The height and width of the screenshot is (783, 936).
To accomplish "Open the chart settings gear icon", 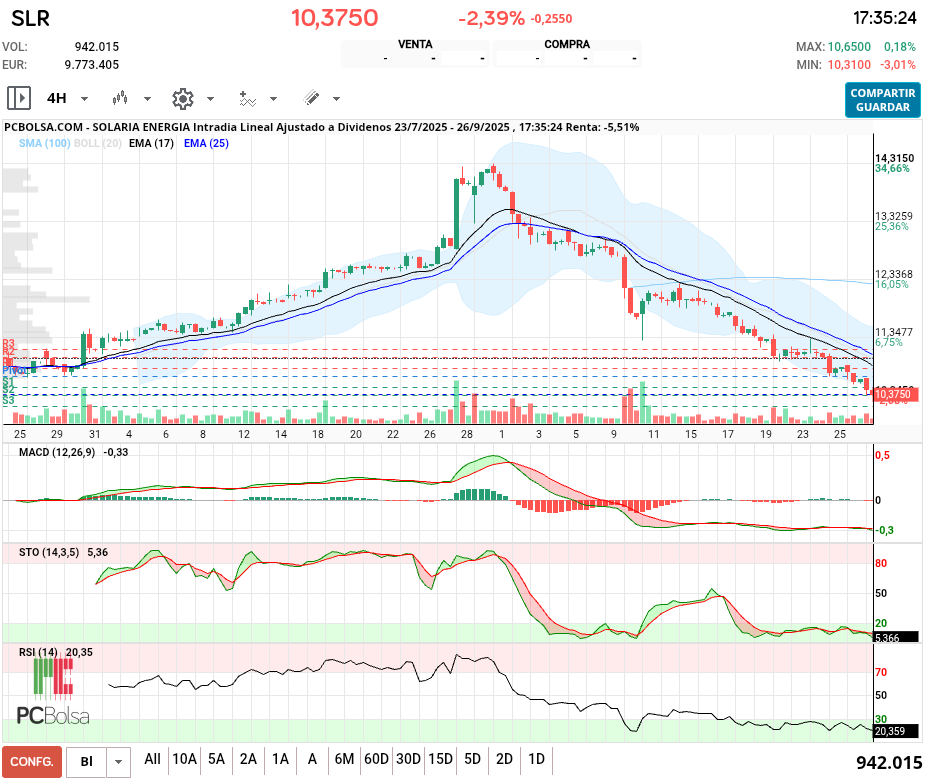I will 182,98.
